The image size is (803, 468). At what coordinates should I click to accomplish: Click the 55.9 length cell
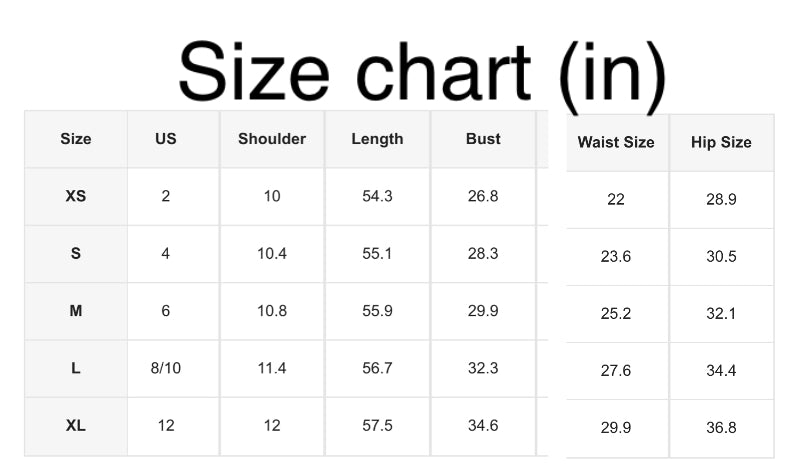(377, 311)
